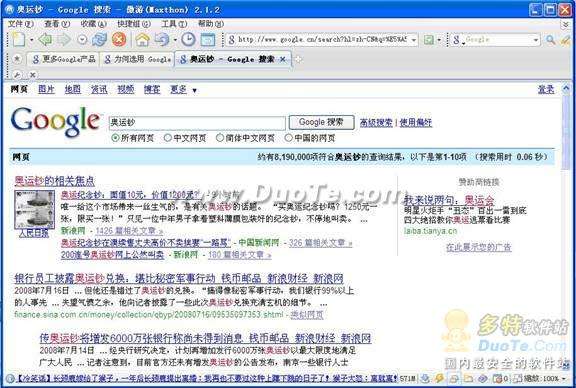Click the popup windows status bar icon

(454, 378)
